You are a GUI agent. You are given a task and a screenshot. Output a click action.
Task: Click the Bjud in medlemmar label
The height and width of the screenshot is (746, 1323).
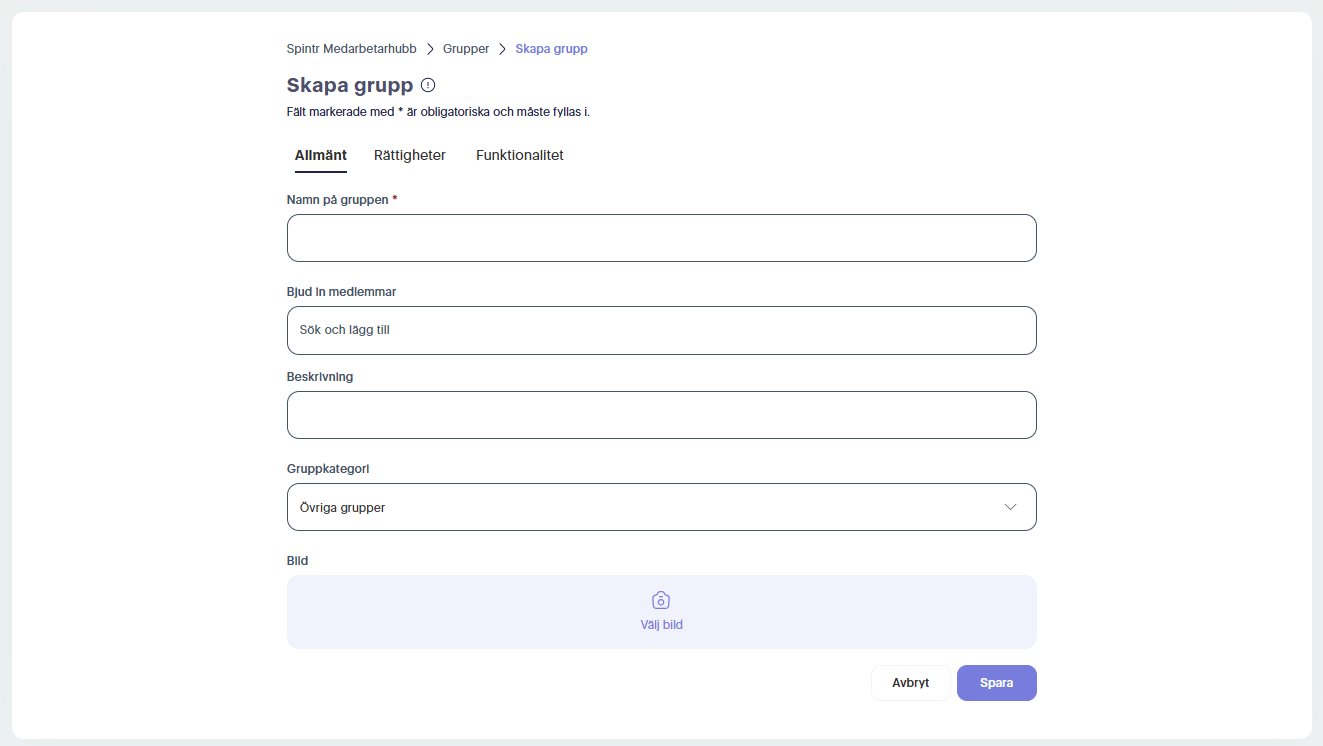(x=342, y=292)
